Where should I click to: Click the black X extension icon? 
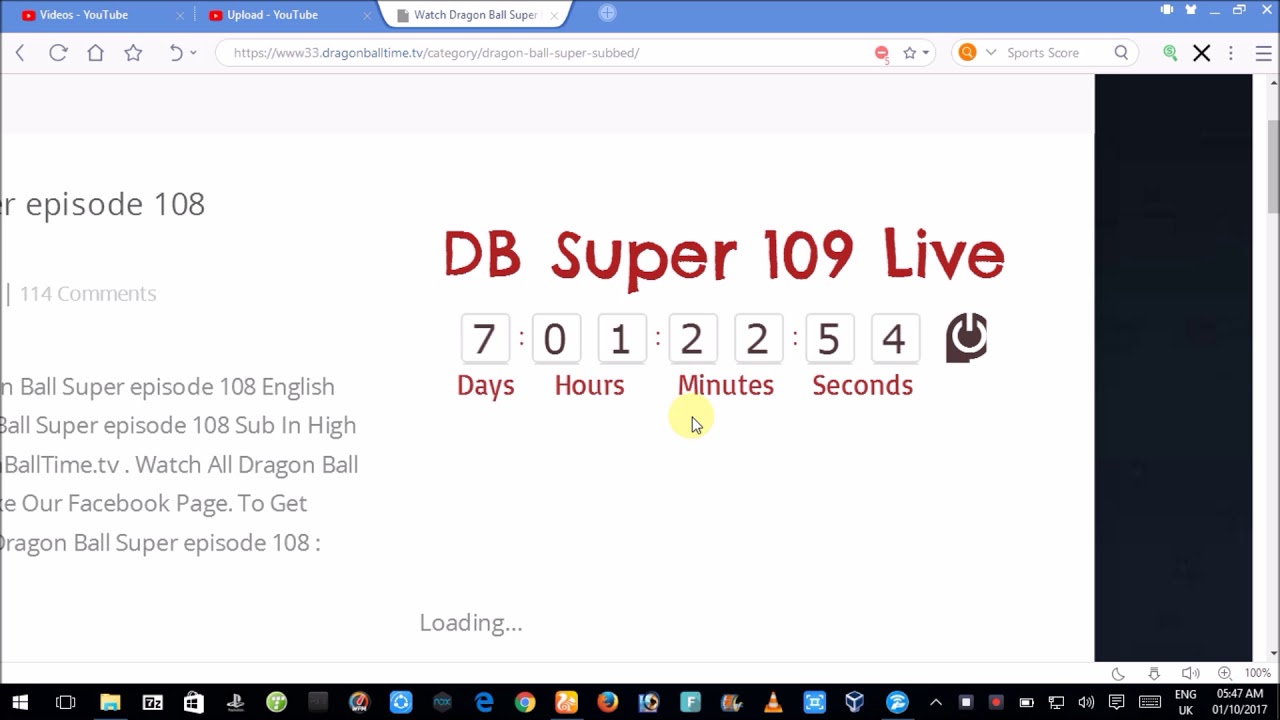click(1201, 53)
